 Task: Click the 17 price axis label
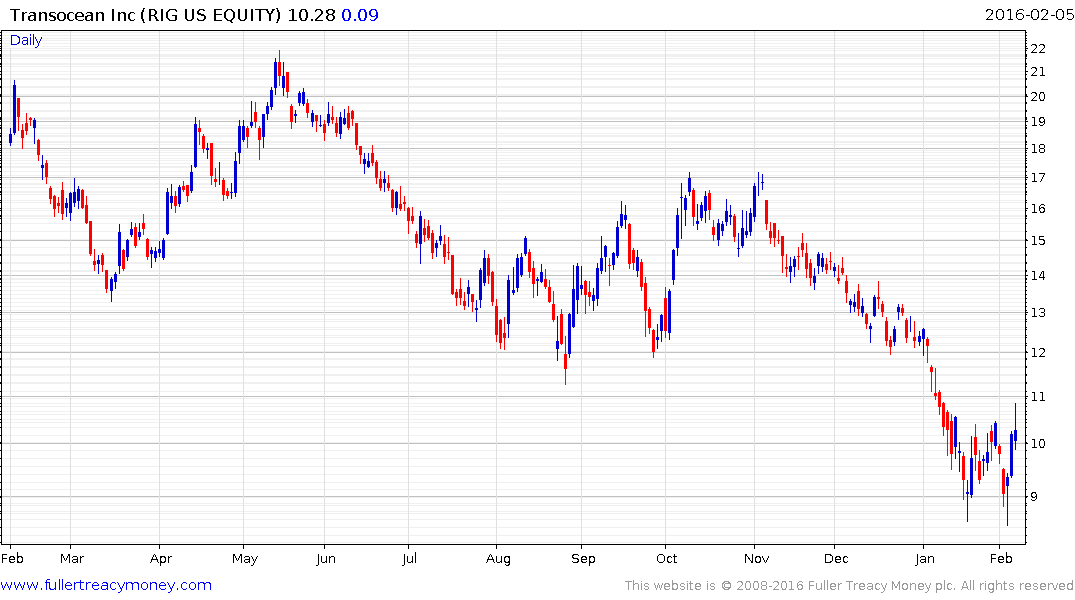[1038, 178]
